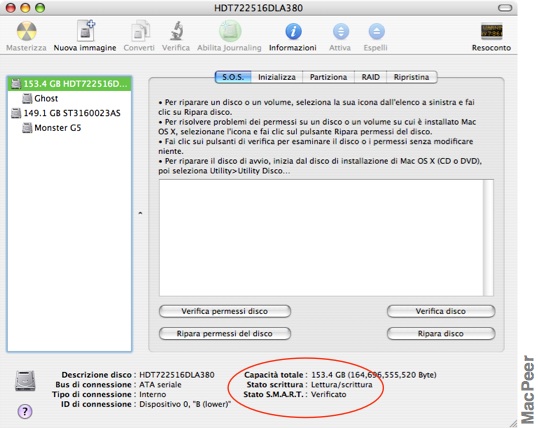Select the RAID tab

[x=370, y=77]
